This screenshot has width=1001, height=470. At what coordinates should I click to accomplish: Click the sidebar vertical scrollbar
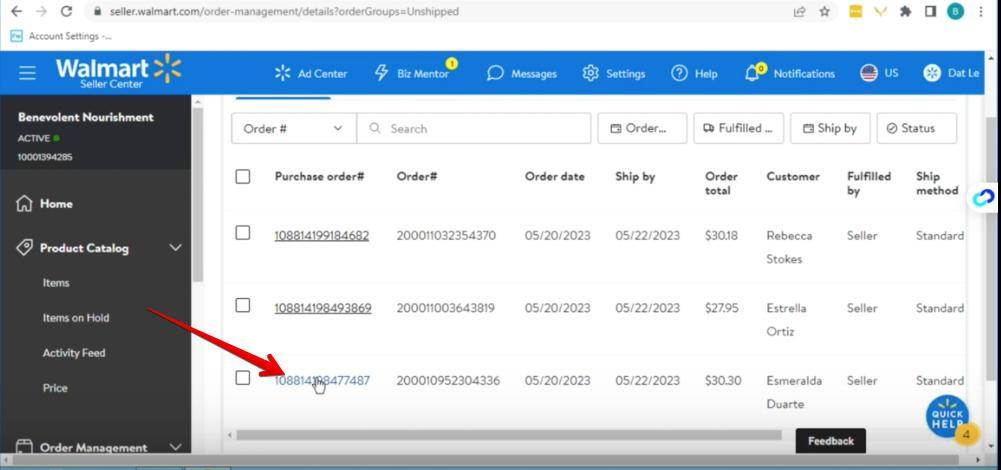[197, 195]
